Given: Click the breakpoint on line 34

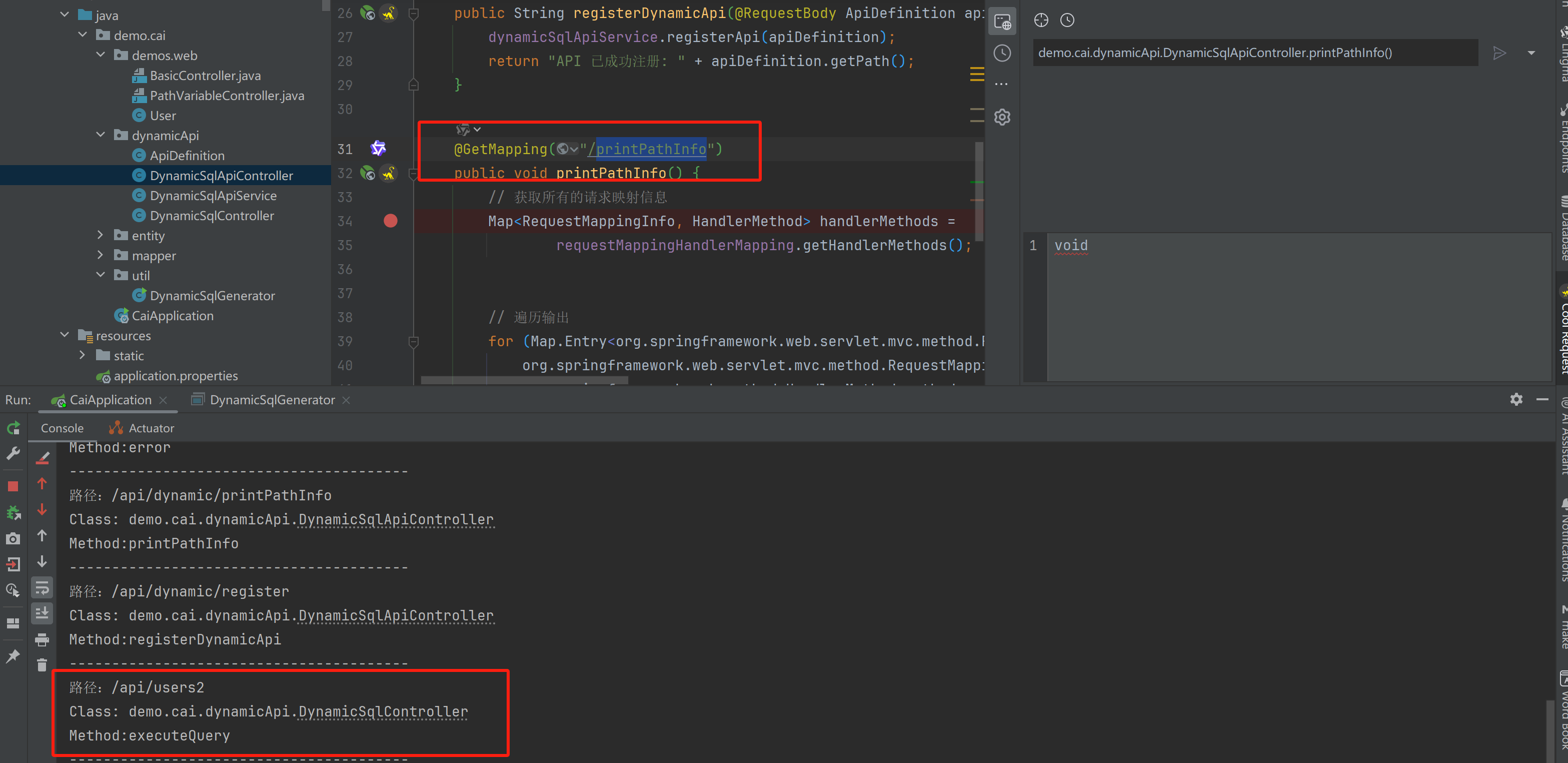Looking at the screenshot, I should pos(390,221).
